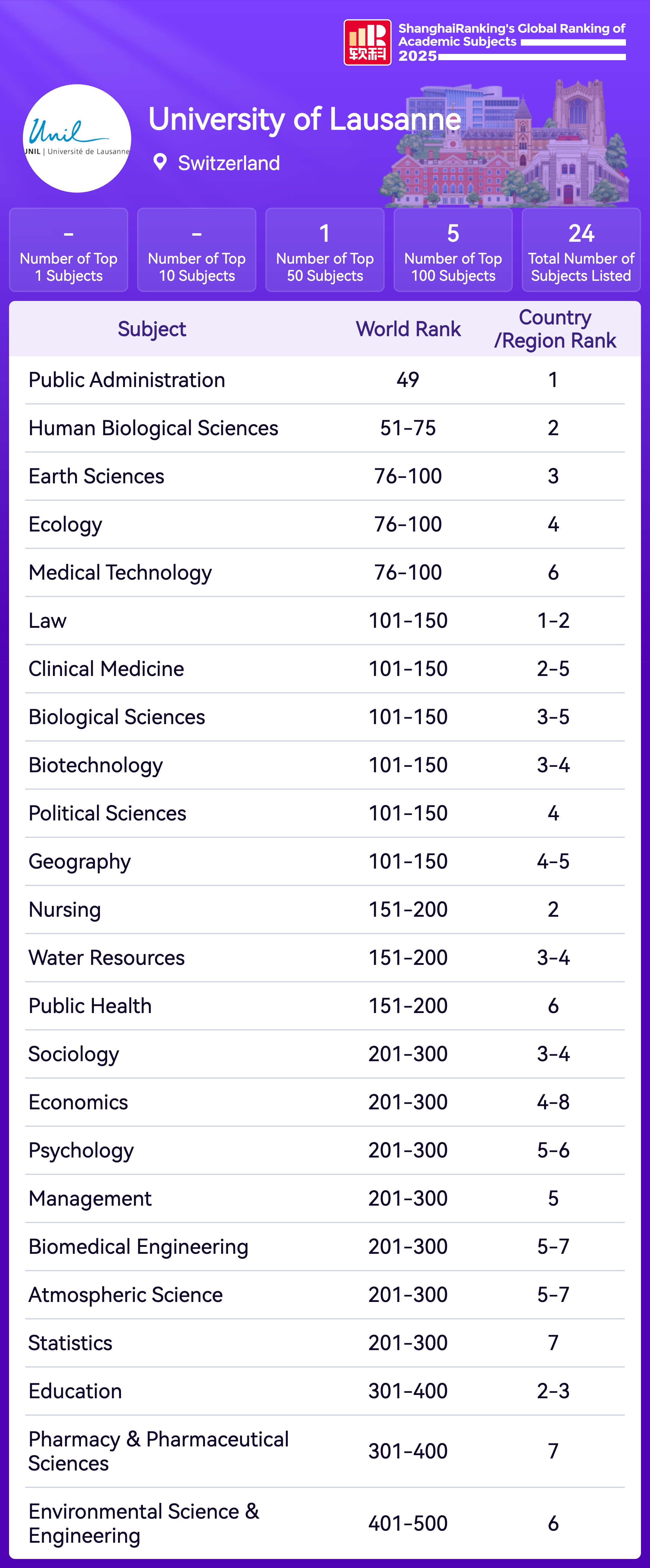This screenshot has width=650, height=1568.
Task: Click the University of Lausanne title
Action: pos(304,119)
